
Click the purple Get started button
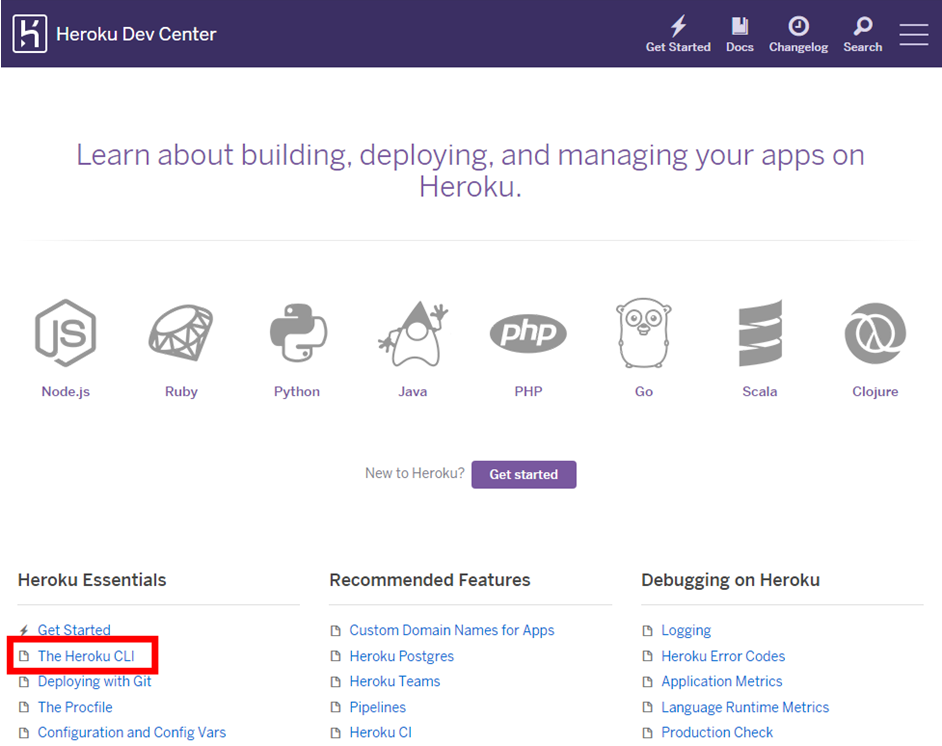(x=524, y=475)
